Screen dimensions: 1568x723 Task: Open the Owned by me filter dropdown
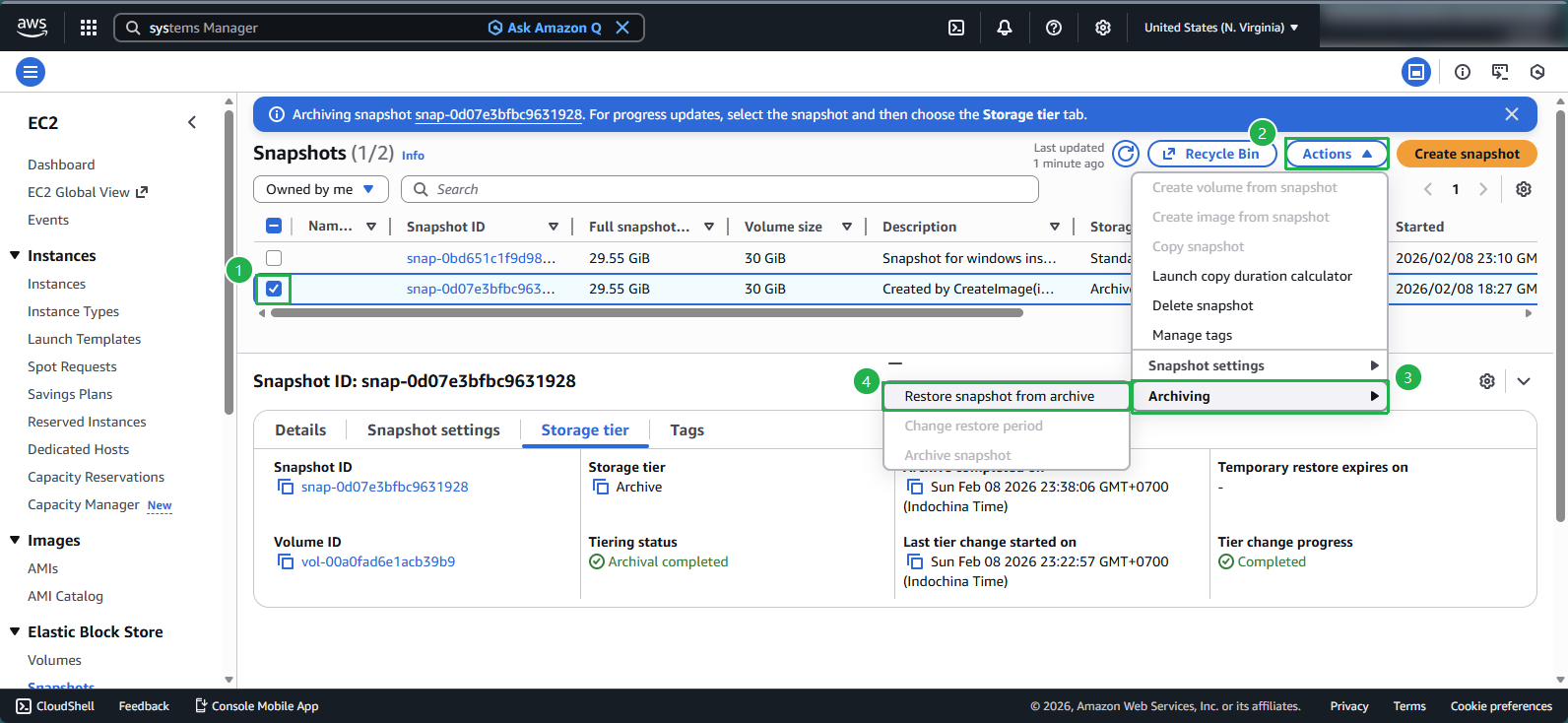pos(321,189)
